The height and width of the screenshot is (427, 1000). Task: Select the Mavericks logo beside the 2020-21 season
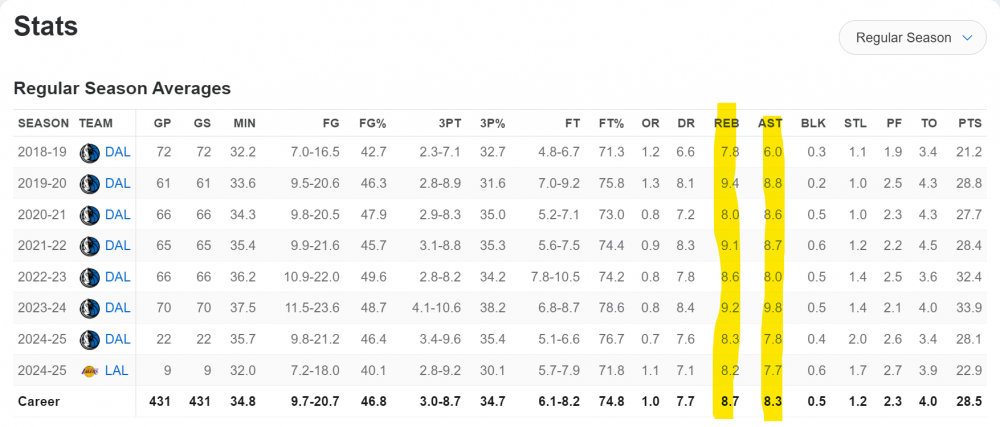pos(90,214)
